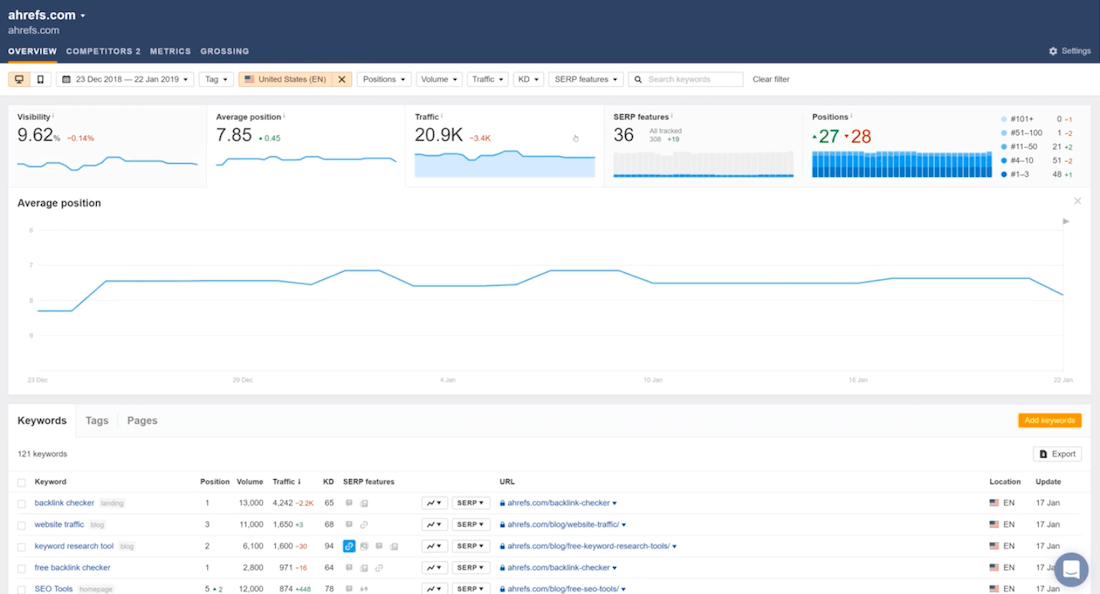This screenshot has width=1100, height=594.
Task: Check the free backlink checker row checkbox
Action: pyautogui.click(x=22, y=569)
